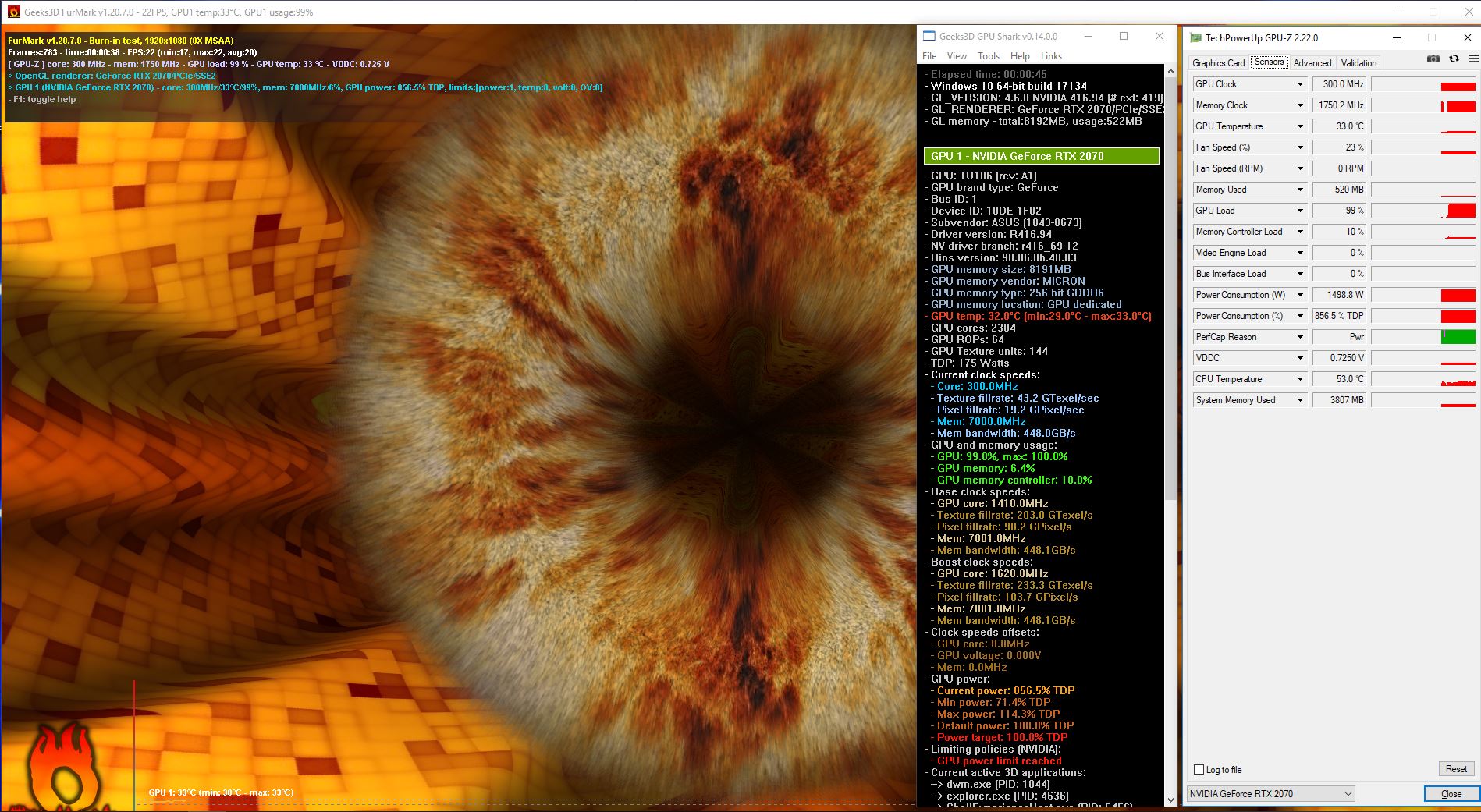Image resolution: width=1481 pixels, height=812 pixels.
Task: Open the Memory Clock sensor dropdown
Action: point(1300,105)
